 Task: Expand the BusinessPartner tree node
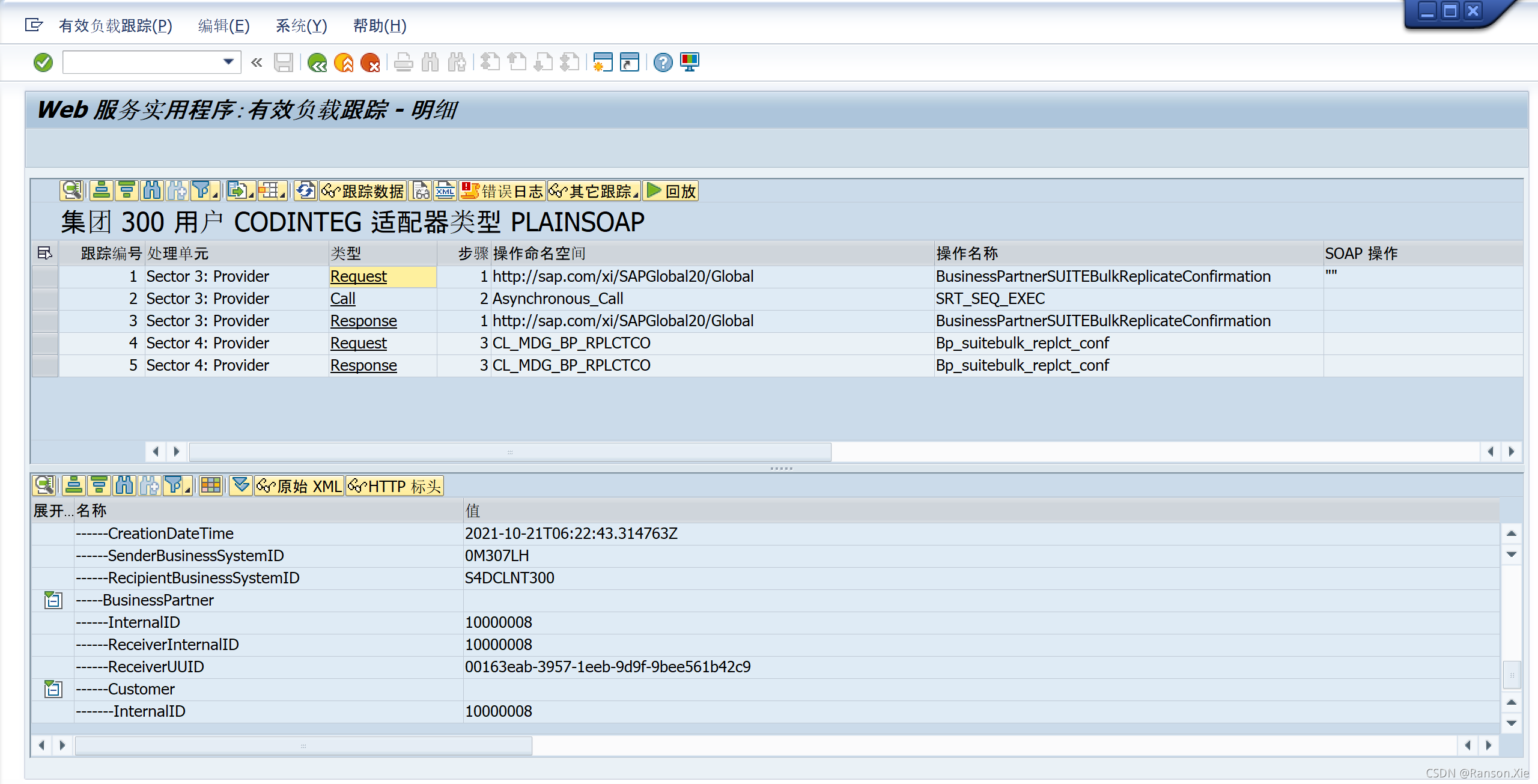[x=53, y=600]
